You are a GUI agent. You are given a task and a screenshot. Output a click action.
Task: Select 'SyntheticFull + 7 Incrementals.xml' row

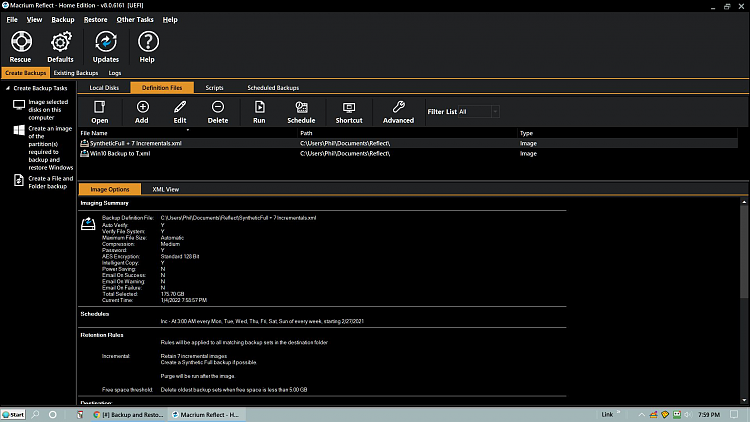pos(408,143)
